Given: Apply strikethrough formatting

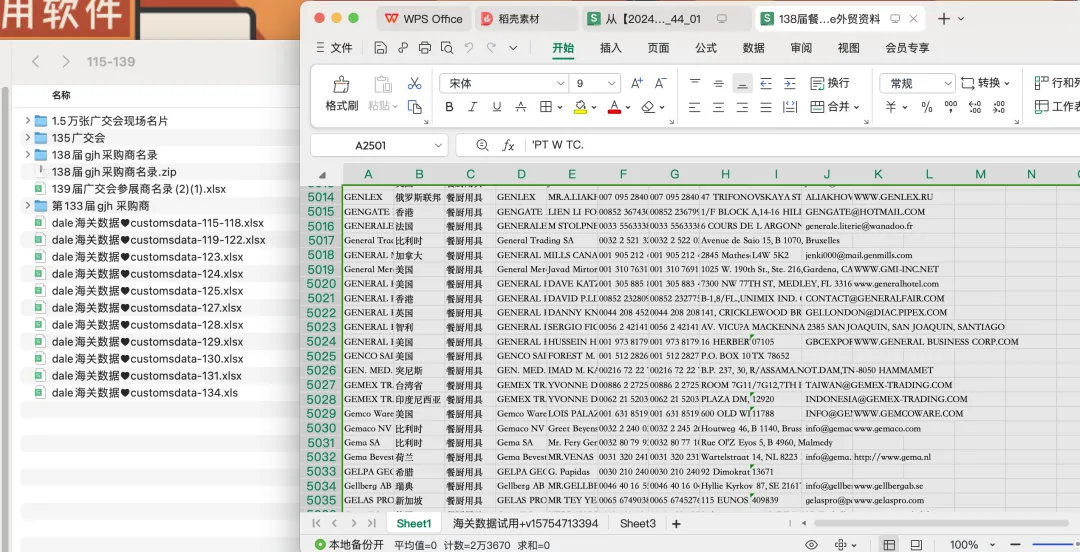Looking at the screenshot, I should click(x=521, y=107).
